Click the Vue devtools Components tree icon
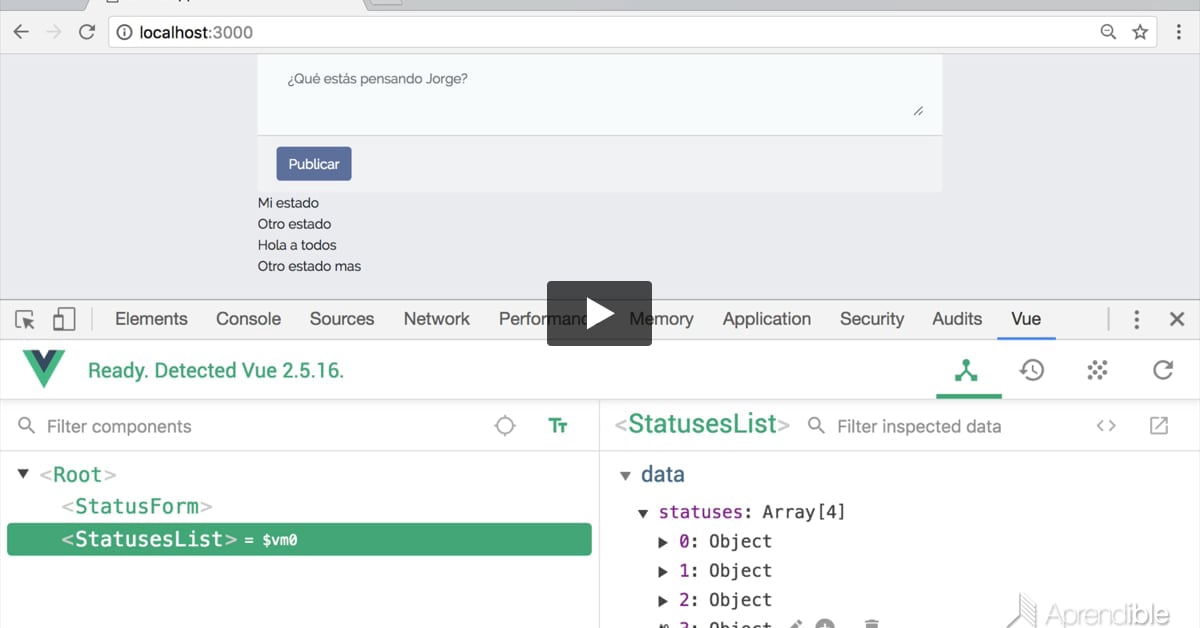 click(x=966, y=370)
